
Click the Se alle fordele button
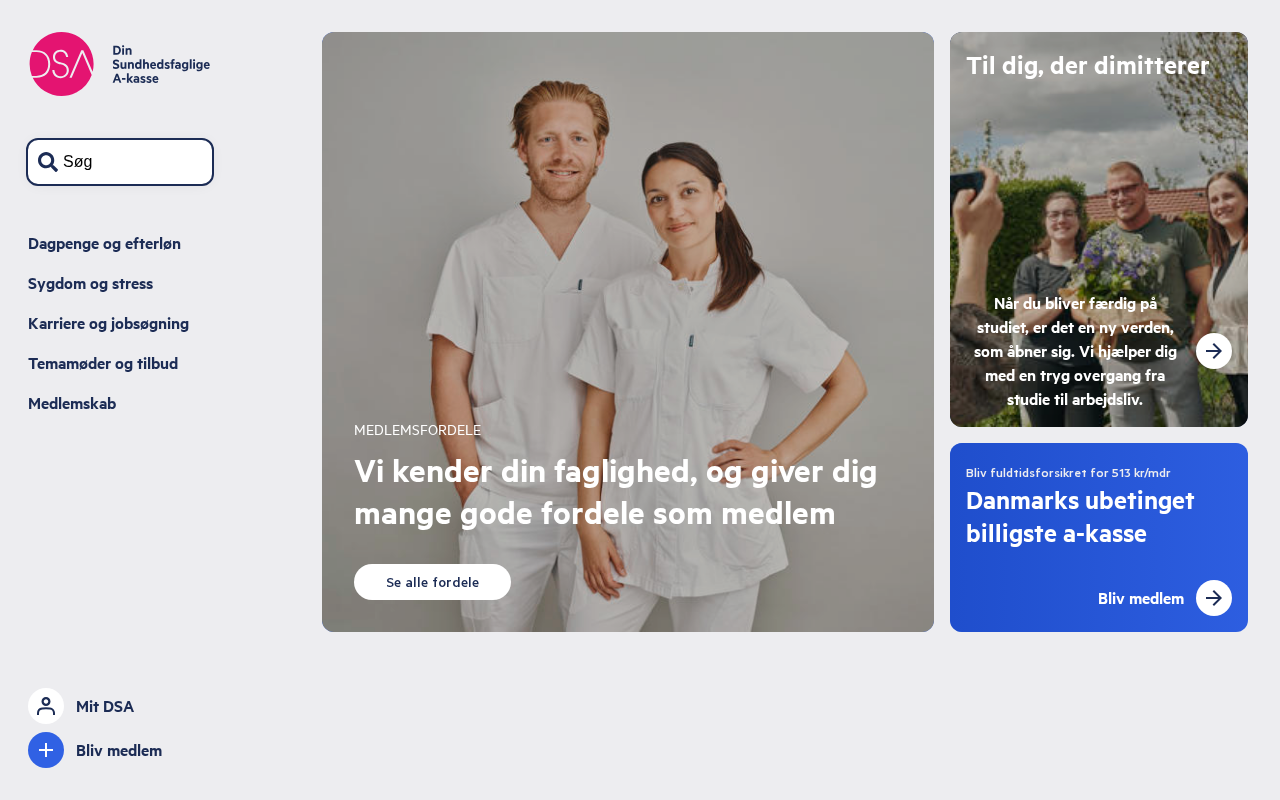click(432, 582)
